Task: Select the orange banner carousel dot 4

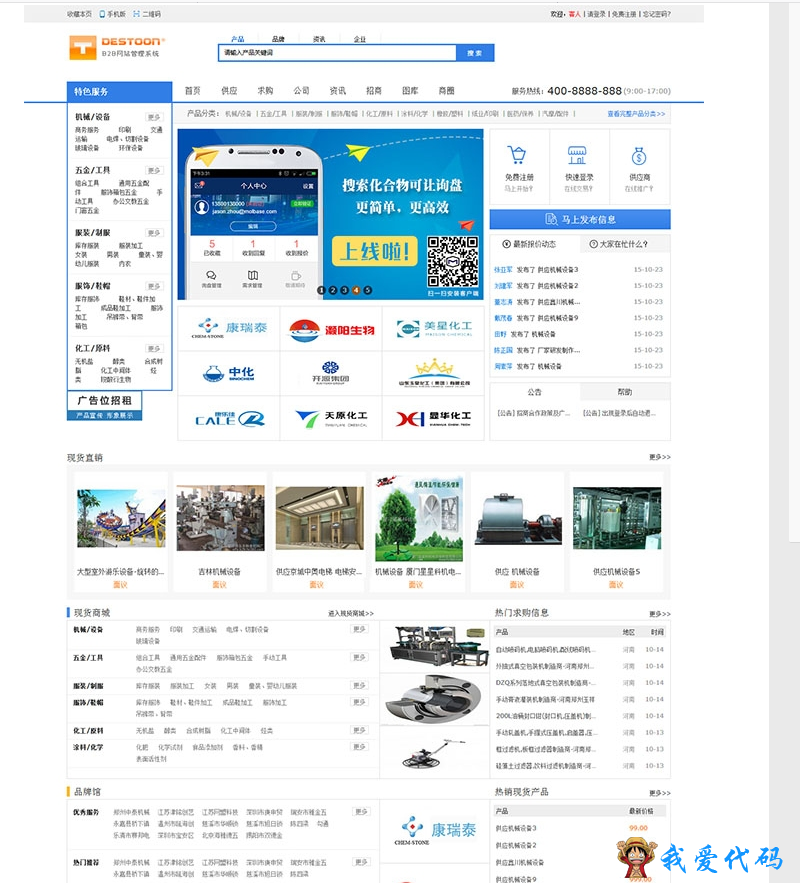Action: coord(356,290)
